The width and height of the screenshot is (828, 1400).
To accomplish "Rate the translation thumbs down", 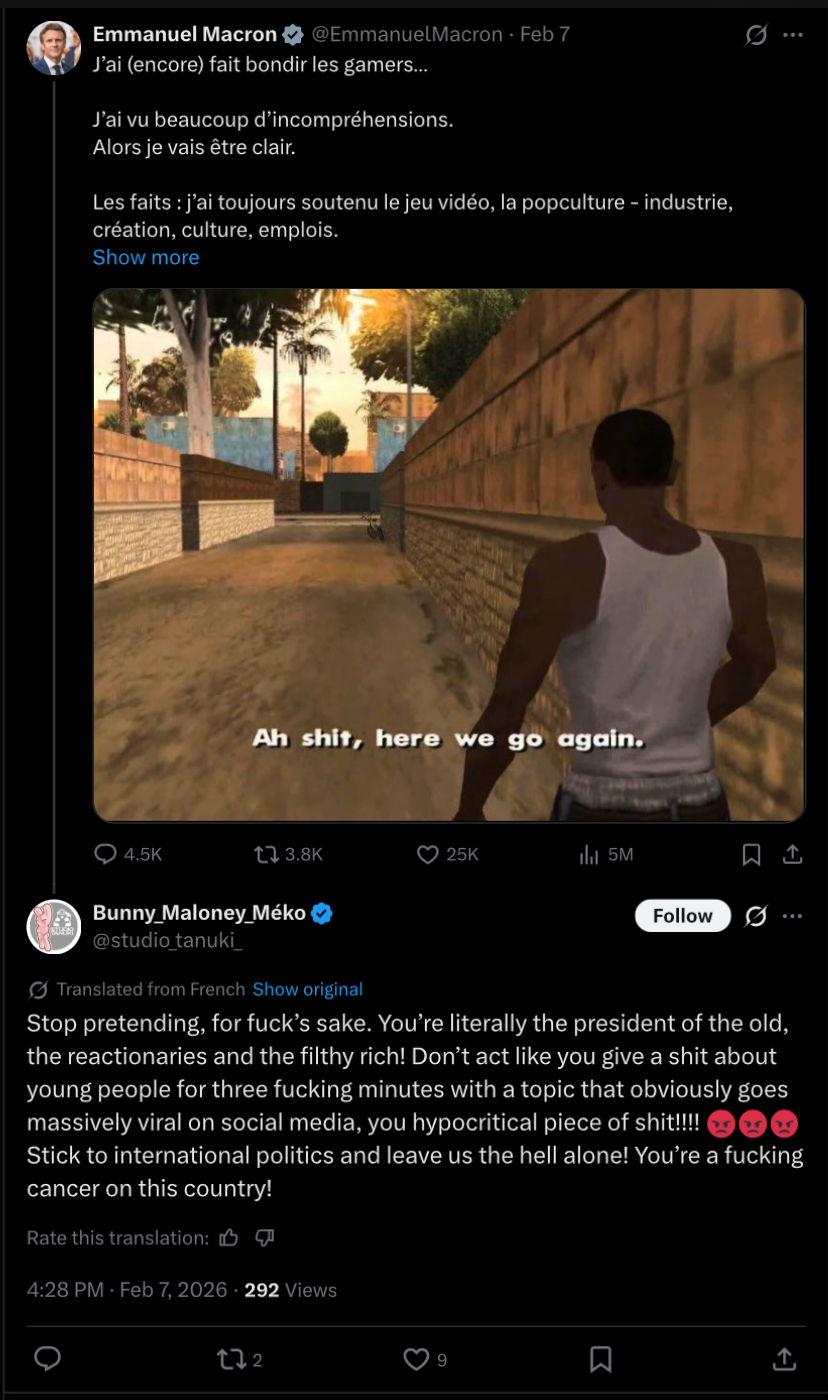I will pos(264,1238).
